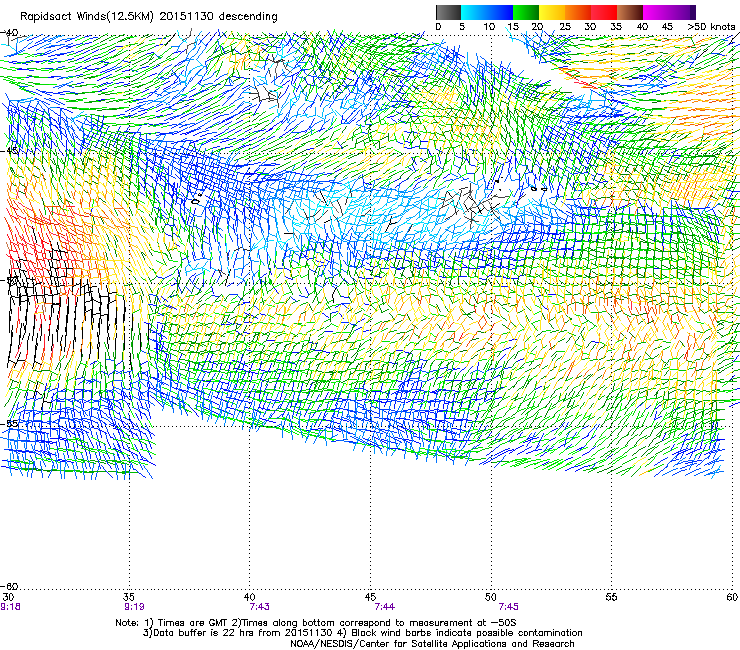Viewport: 740px width, 650px height.
Task: Click the '55' longitude axis label
Action: tap(611, 597)
